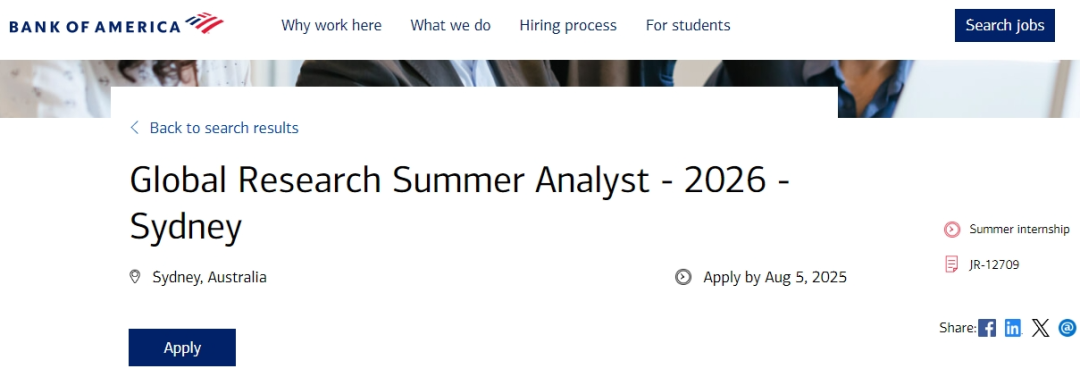Click the Sydney location pin icon

pyautogui.click(x=135, y=277)
